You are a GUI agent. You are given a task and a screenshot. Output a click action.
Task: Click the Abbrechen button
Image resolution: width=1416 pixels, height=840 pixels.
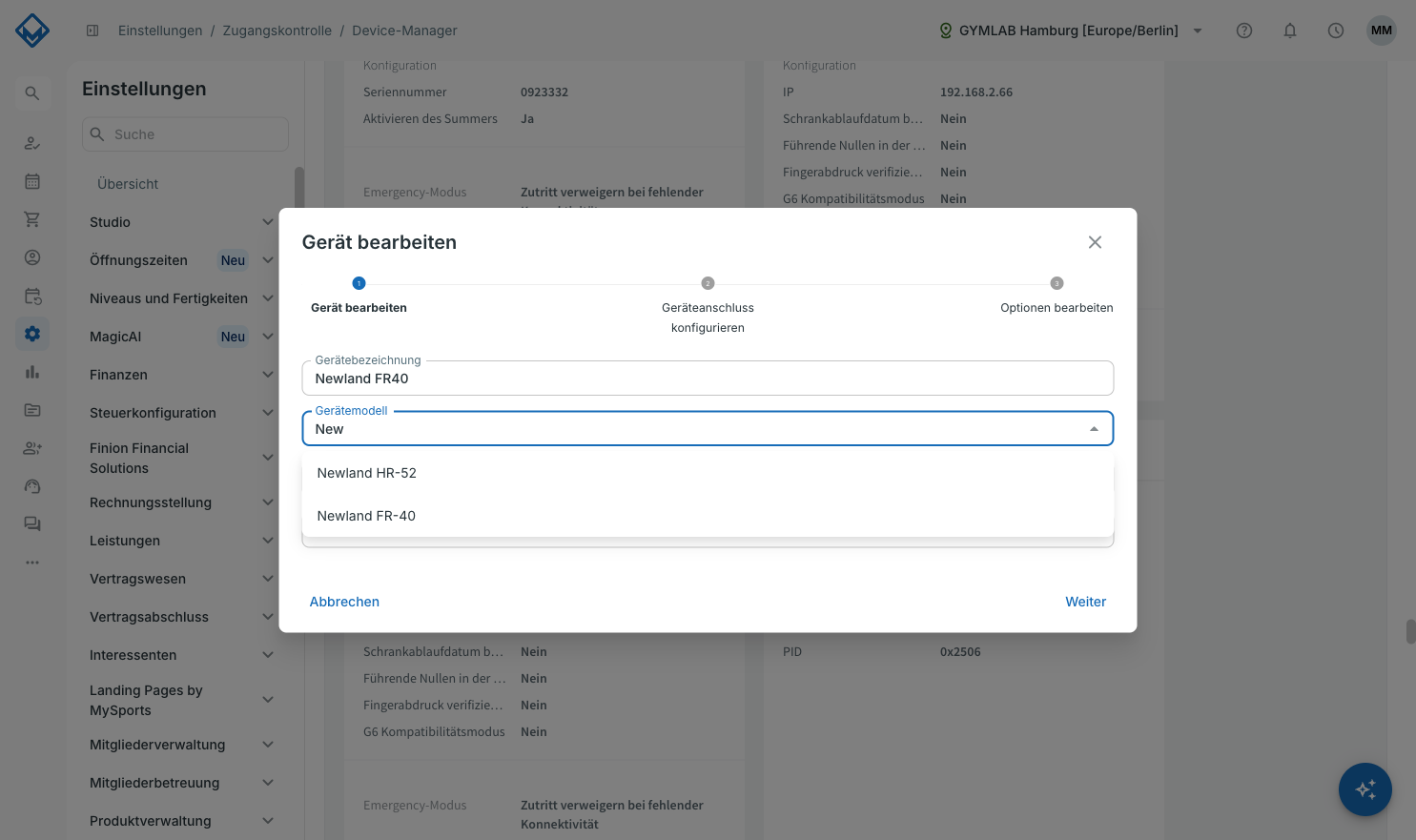click(x=344, y=602)
